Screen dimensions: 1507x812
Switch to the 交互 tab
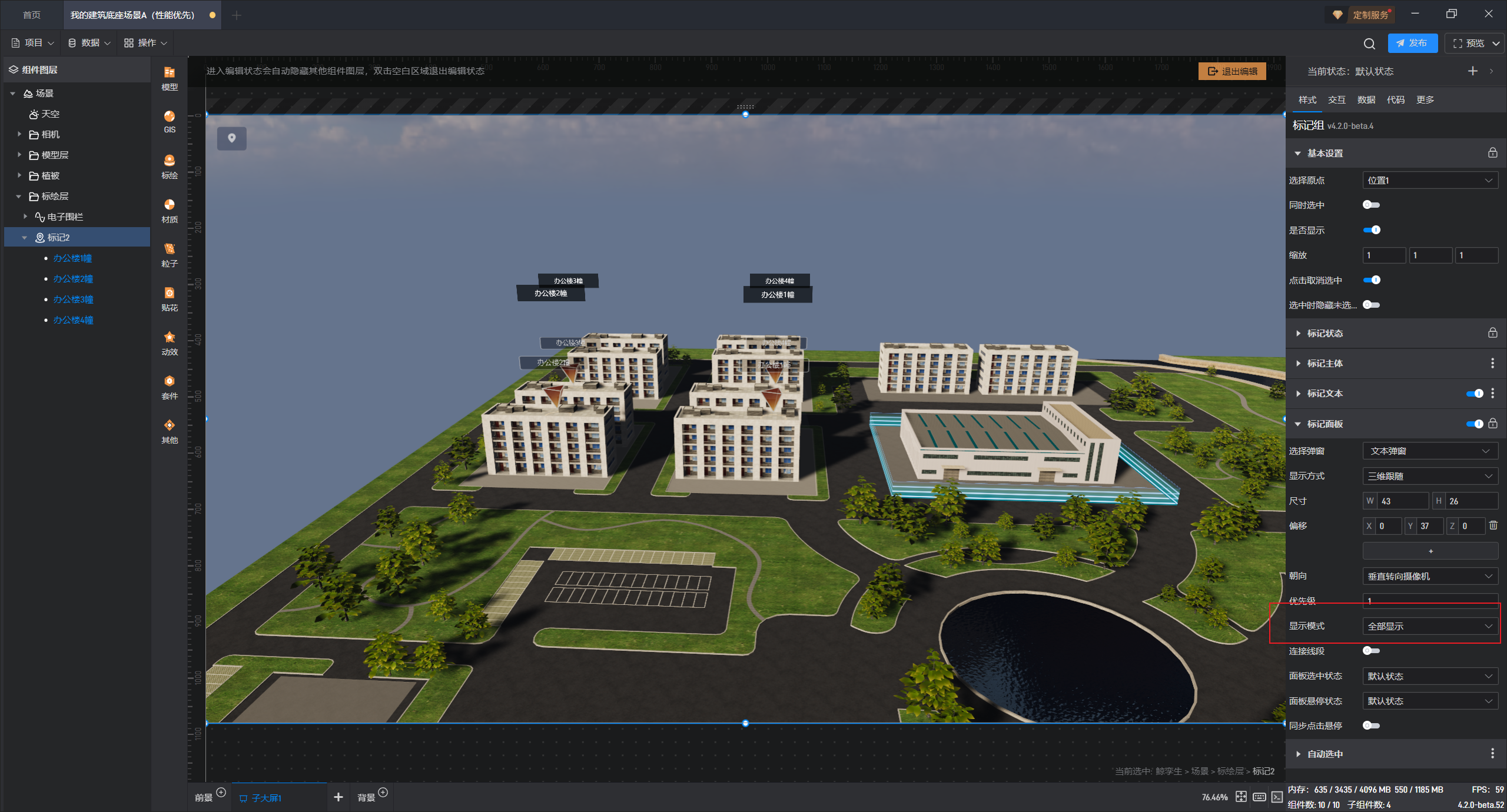pos(1336,100)
